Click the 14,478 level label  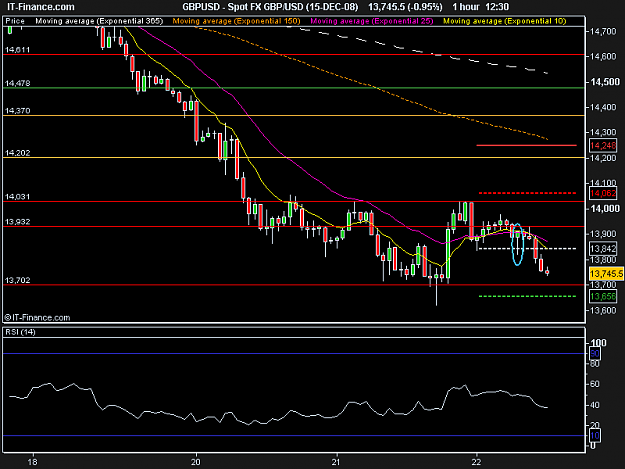pyautogui.click(x=18, y=83)
